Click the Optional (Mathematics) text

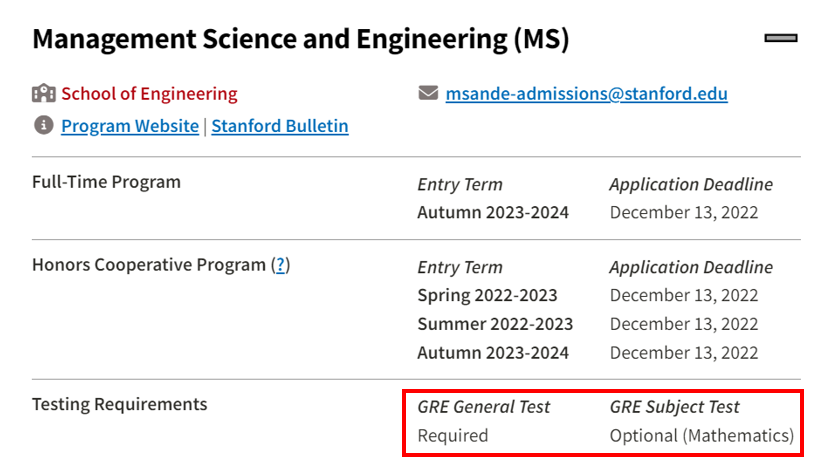click(x=702, y=435)
